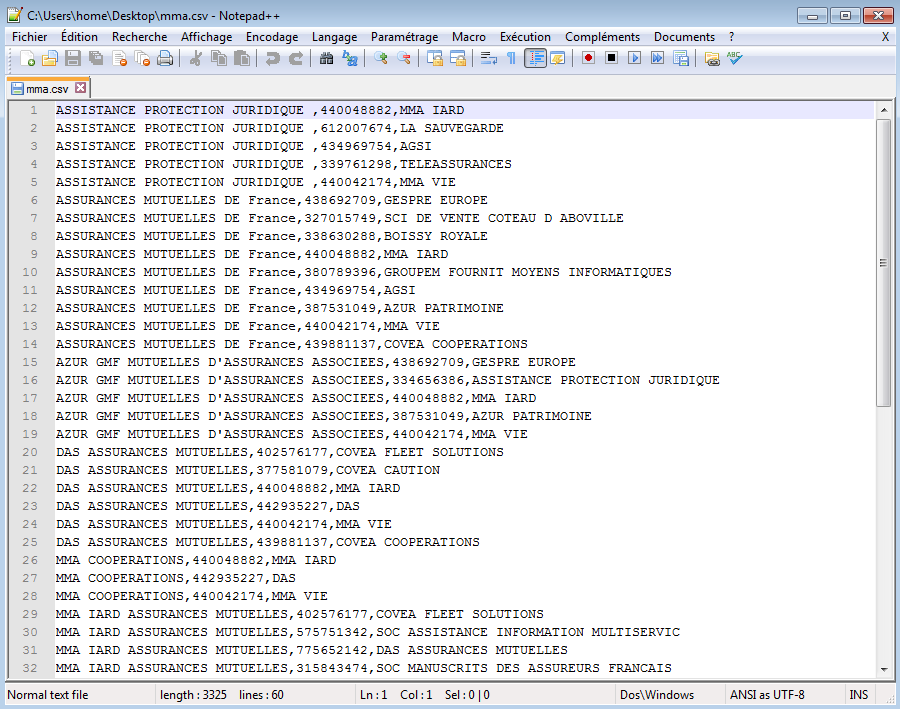Viewport: 900px width, 709px height.
Task: Click the vertical scrollbar up arrow
Action: (x=884, y=110)
